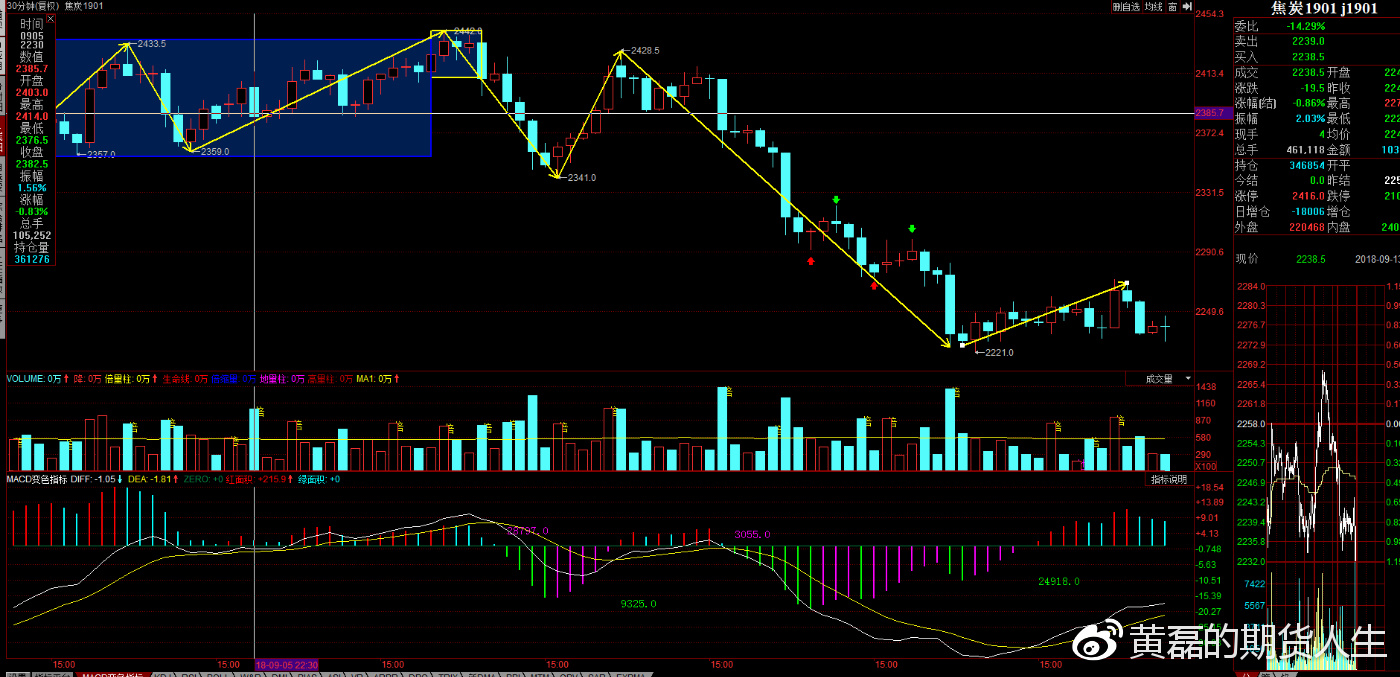The image size is (1400, 677).
Task: Click the collapse side panel arrow icon
Action: point(1187,7)
